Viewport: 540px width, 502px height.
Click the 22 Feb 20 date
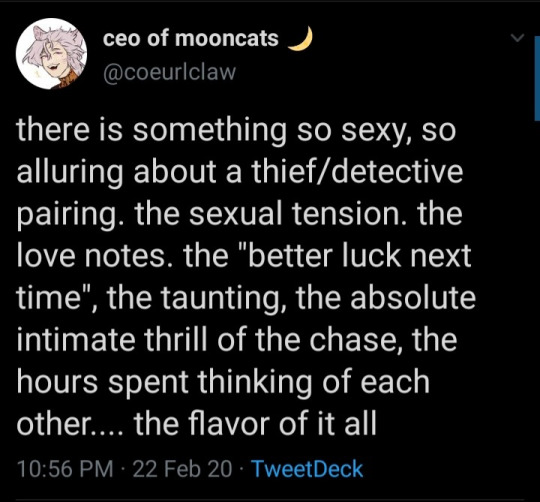point(182,469)
